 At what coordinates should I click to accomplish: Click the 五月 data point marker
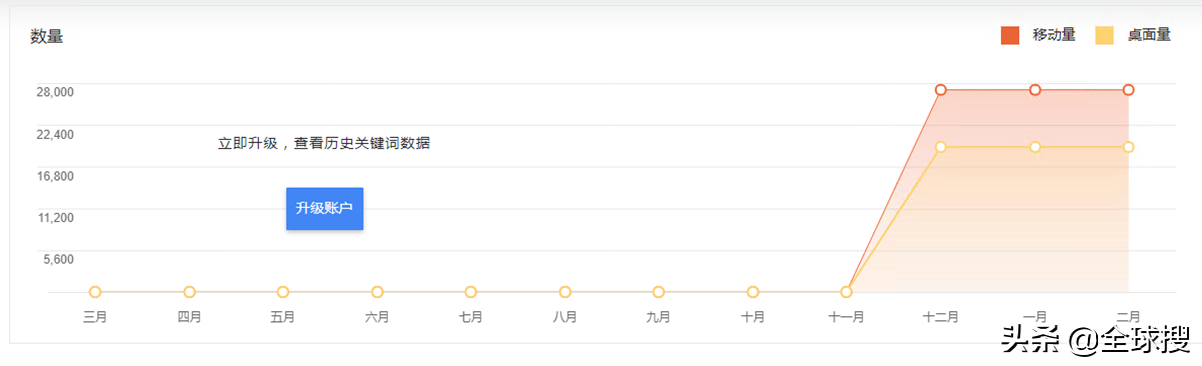283,292
